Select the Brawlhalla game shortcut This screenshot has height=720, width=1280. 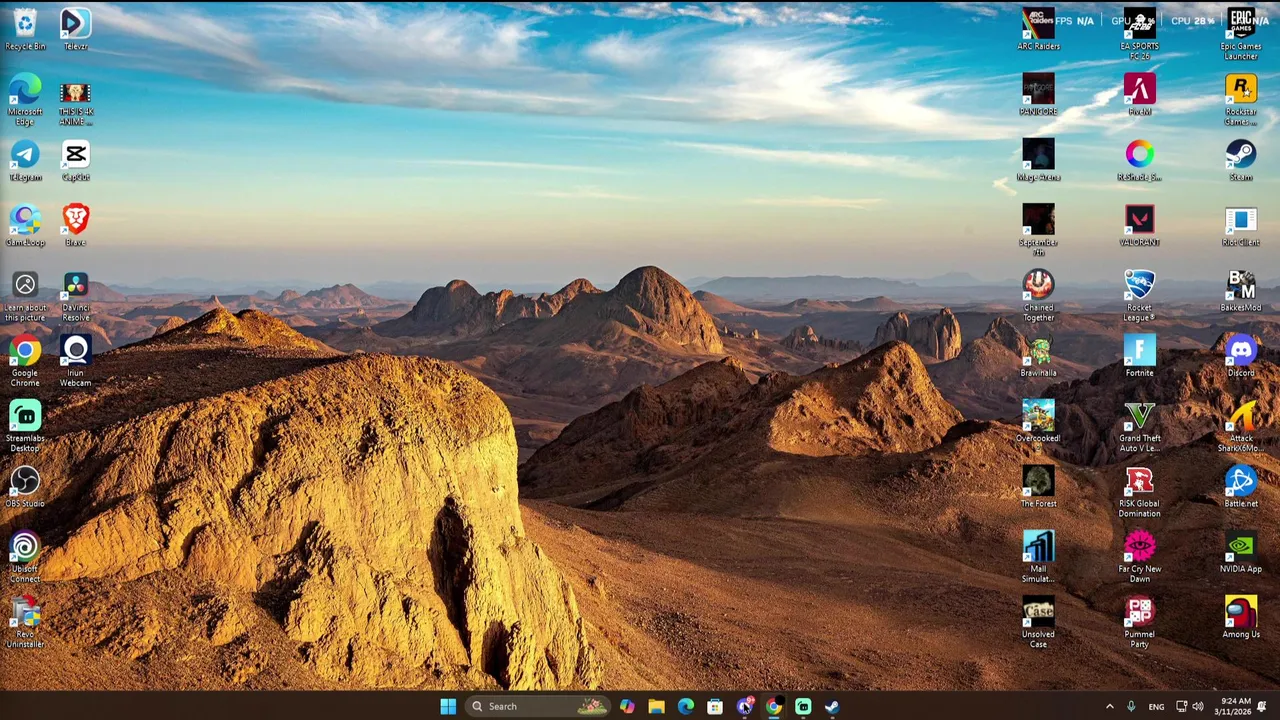tap(1038, 357)
